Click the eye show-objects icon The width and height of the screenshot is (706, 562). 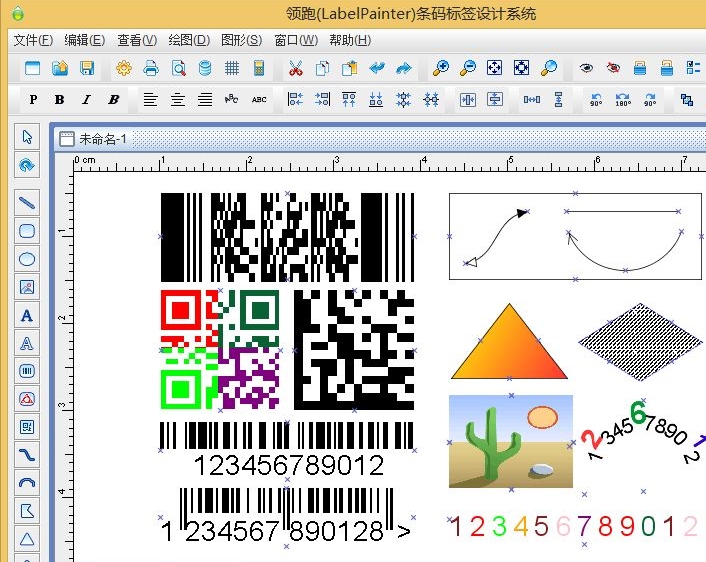(x=586, y=68)
